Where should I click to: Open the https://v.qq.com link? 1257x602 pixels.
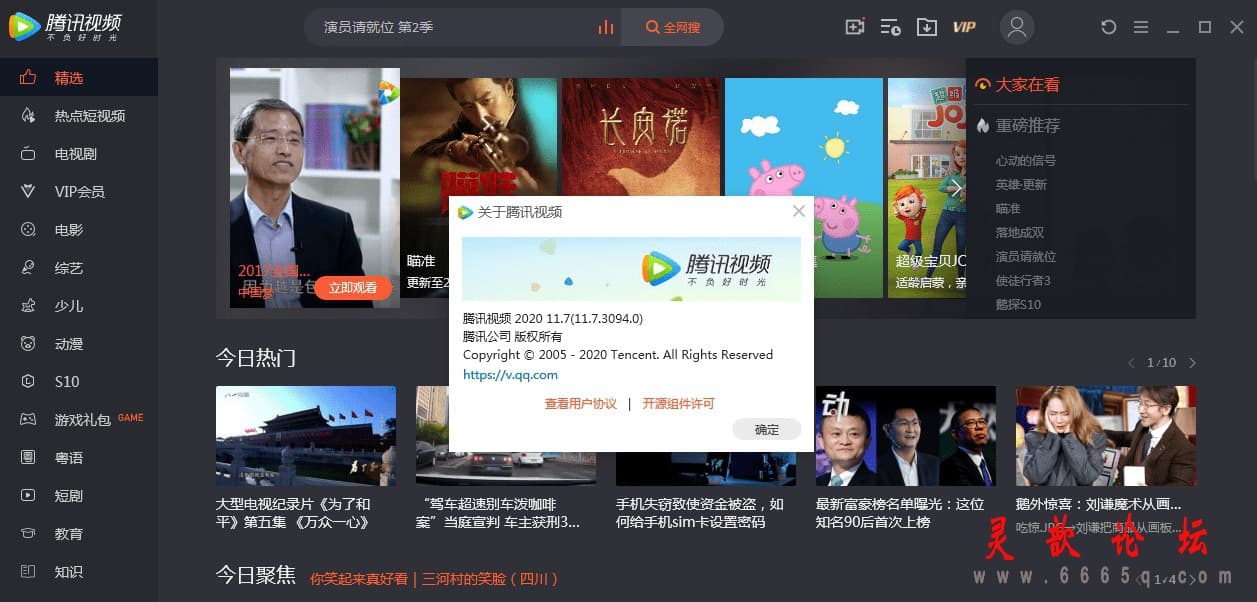point(510,375)
